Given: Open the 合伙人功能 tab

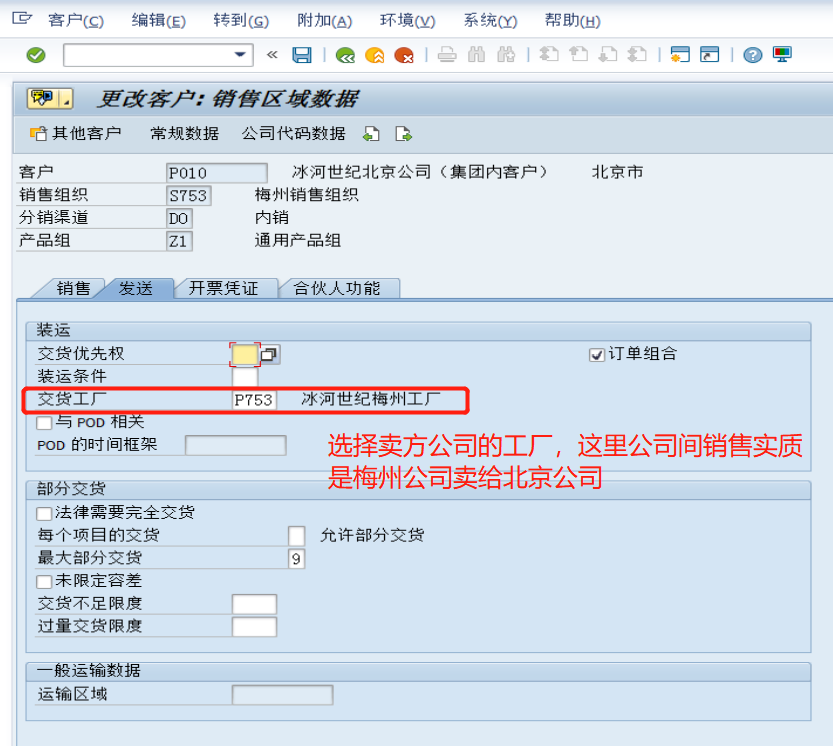Looking at the screenshot, I should 337,289.
